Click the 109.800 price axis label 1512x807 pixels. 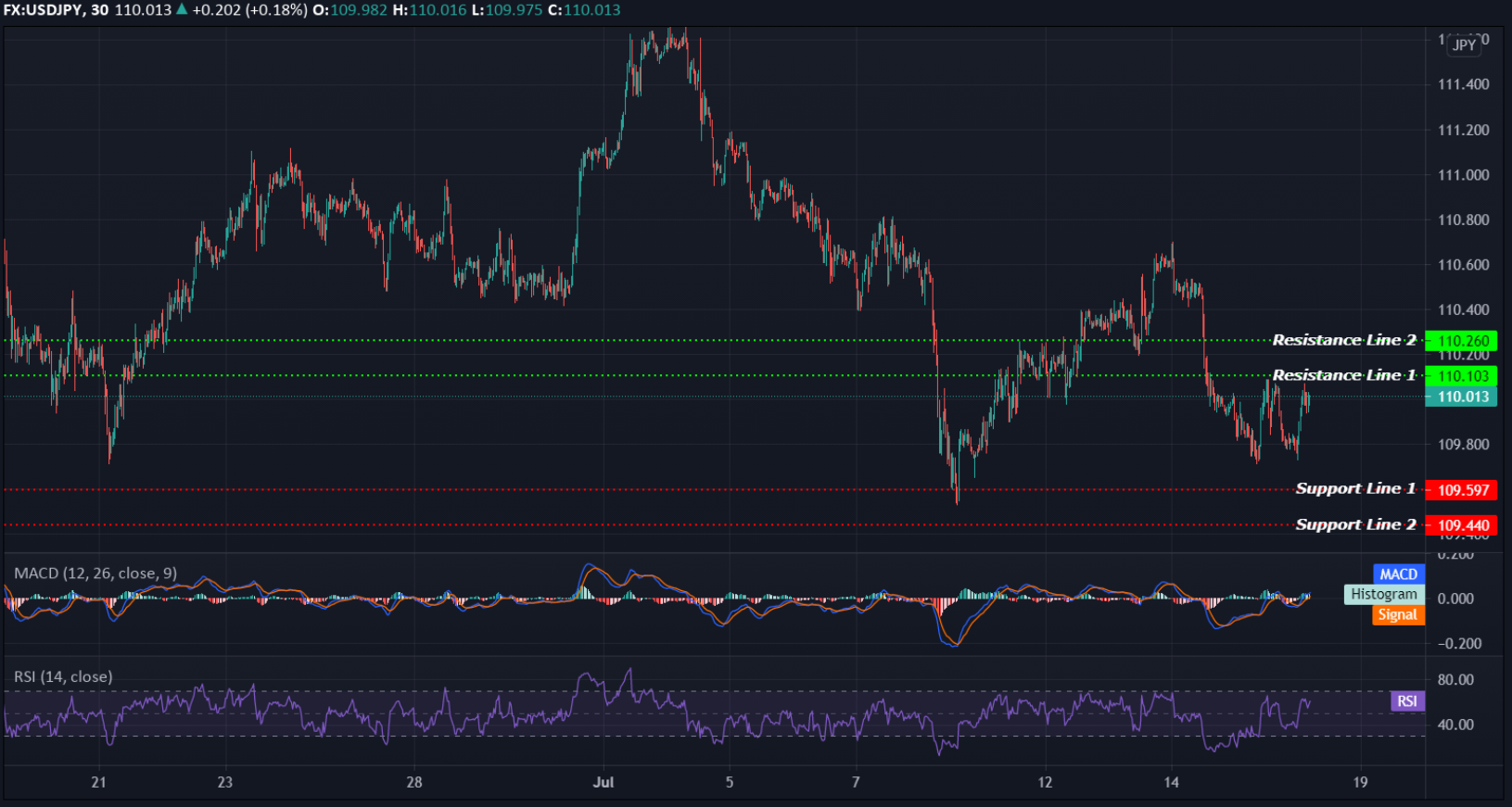(1464, 445)
